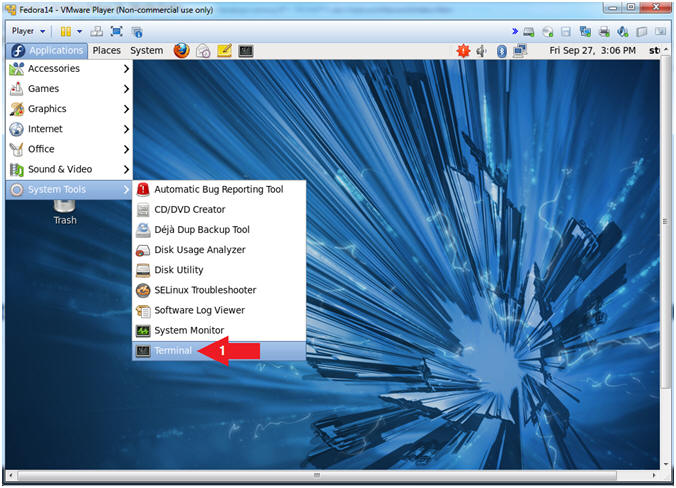Screen dimensions: 676x488
Task: Click the send Ctrl+Alt+Del toolbar icon
Action: click(x=97, y=31)
